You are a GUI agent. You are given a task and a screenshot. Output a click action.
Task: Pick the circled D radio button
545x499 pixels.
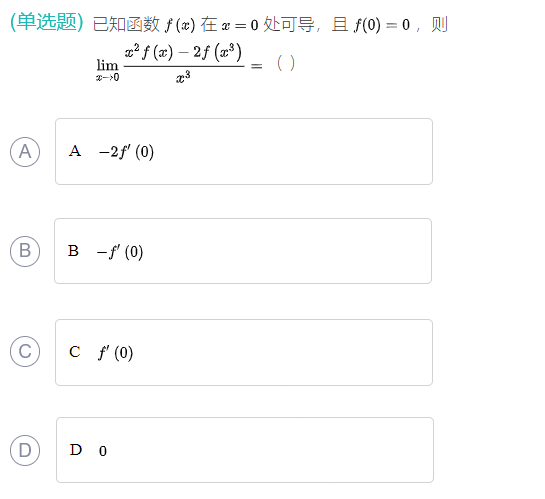pos(25,450)
